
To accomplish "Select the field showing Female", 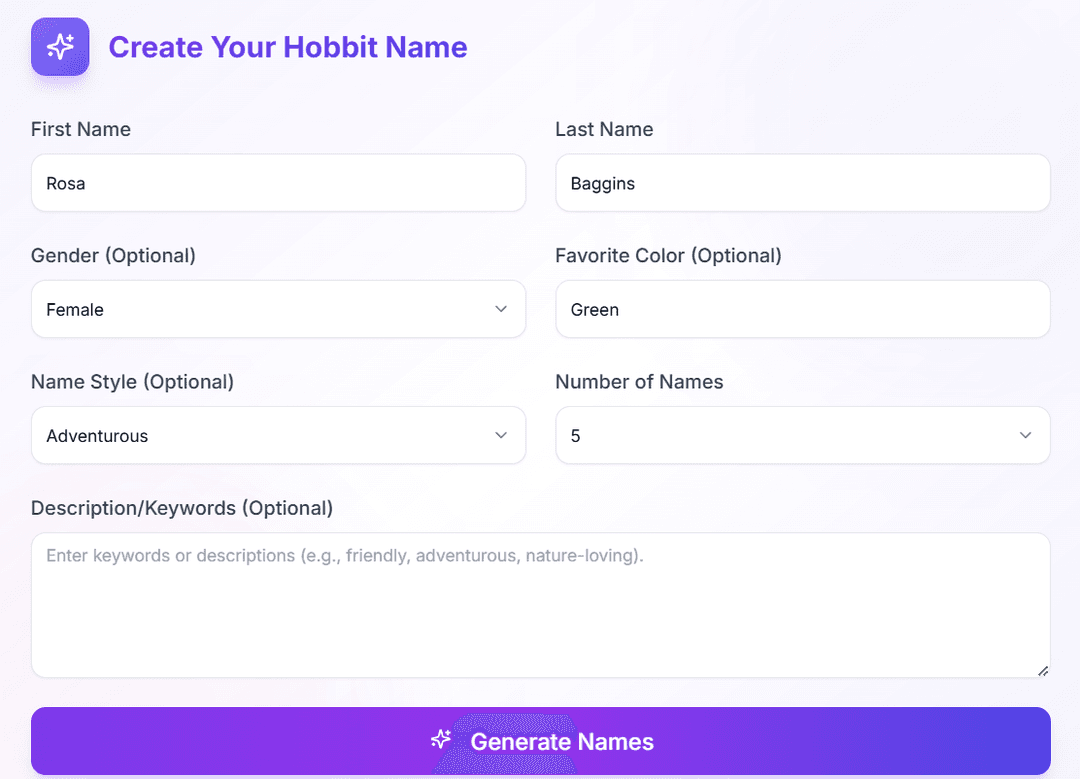I will coord(278,309).
